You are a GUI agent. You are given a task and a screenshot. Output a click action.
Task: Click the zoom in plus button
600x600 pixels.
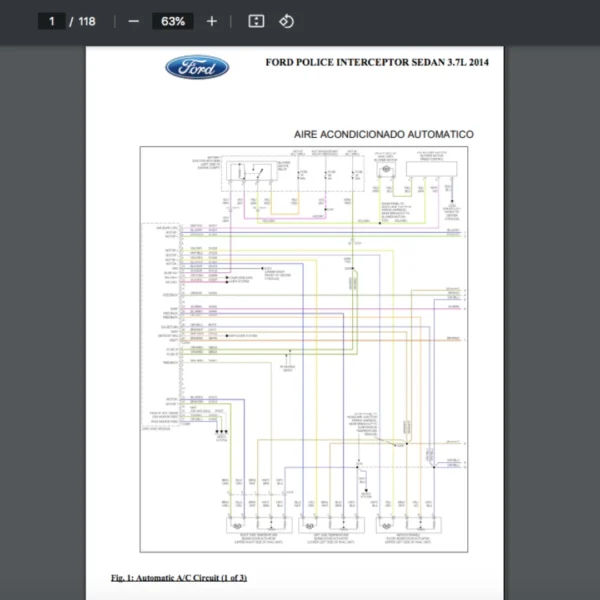(211, 21)
